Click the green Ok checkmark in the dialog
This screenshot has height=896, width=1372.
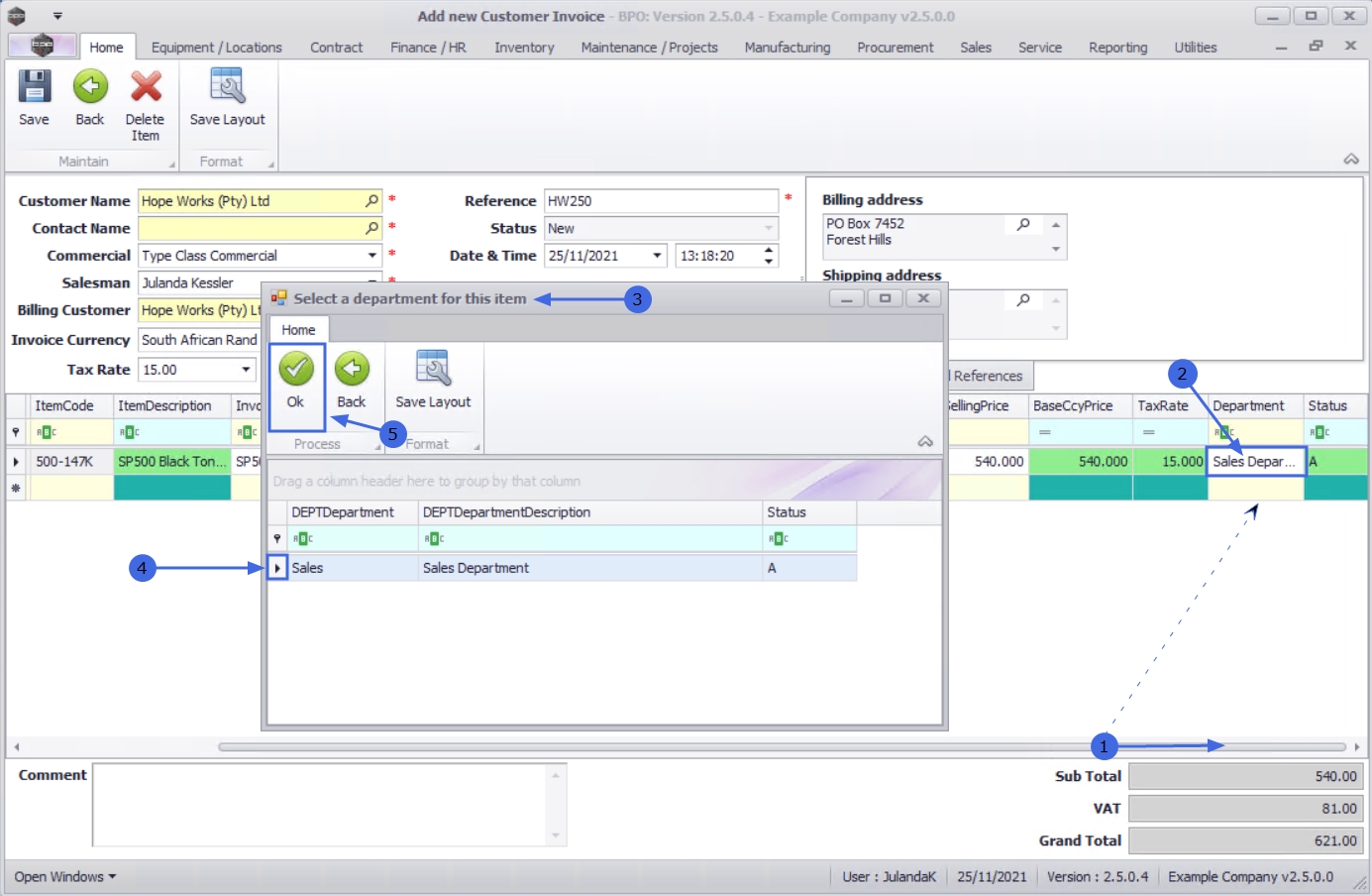(295, 369)
